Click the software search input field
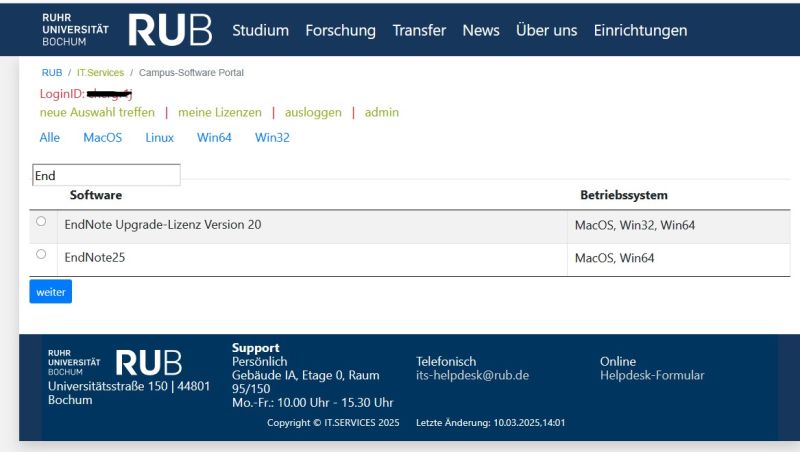The width and height of the screenshot is (800, 452). click(x=106, y=175)
